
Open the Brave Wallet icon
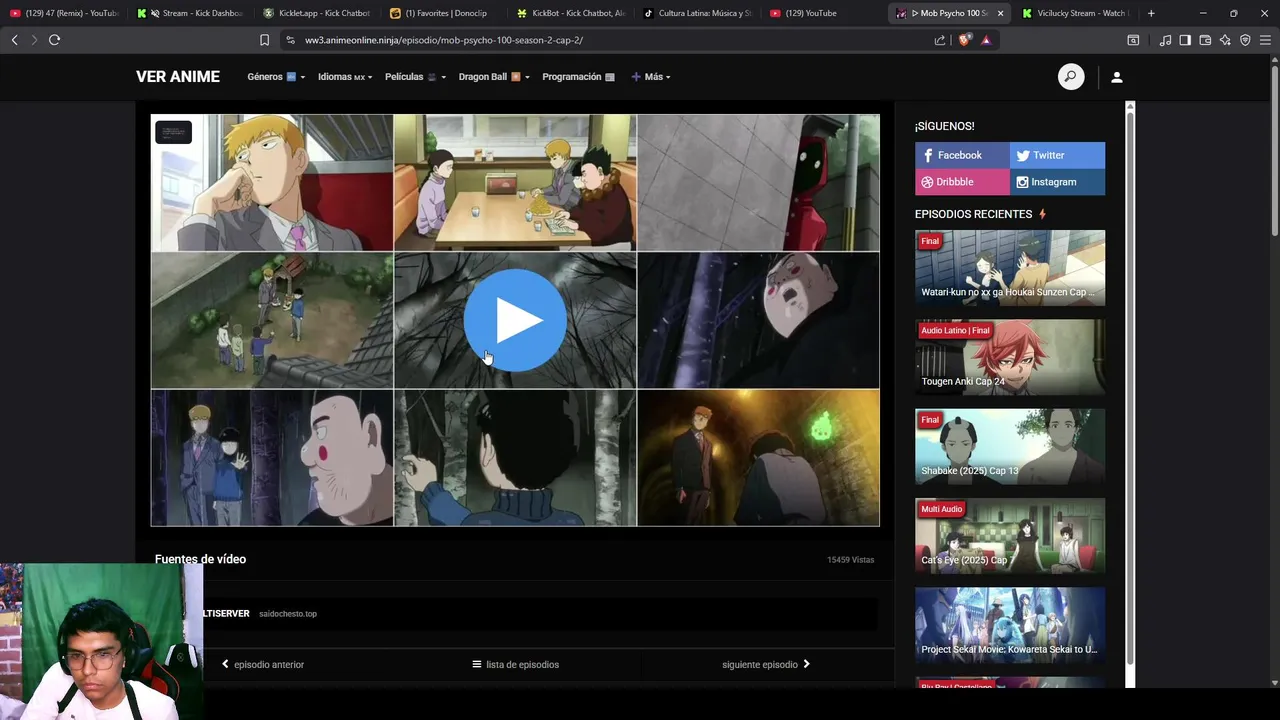(x=1205, y=40)
